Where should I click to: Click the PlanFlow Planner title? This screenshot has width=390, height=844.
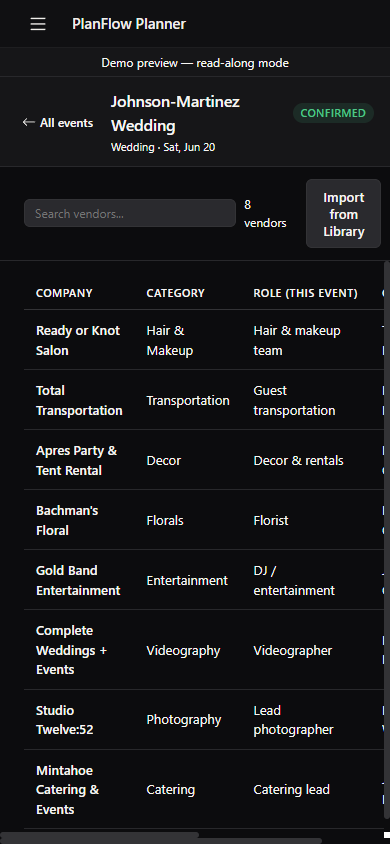click(129, 24)
